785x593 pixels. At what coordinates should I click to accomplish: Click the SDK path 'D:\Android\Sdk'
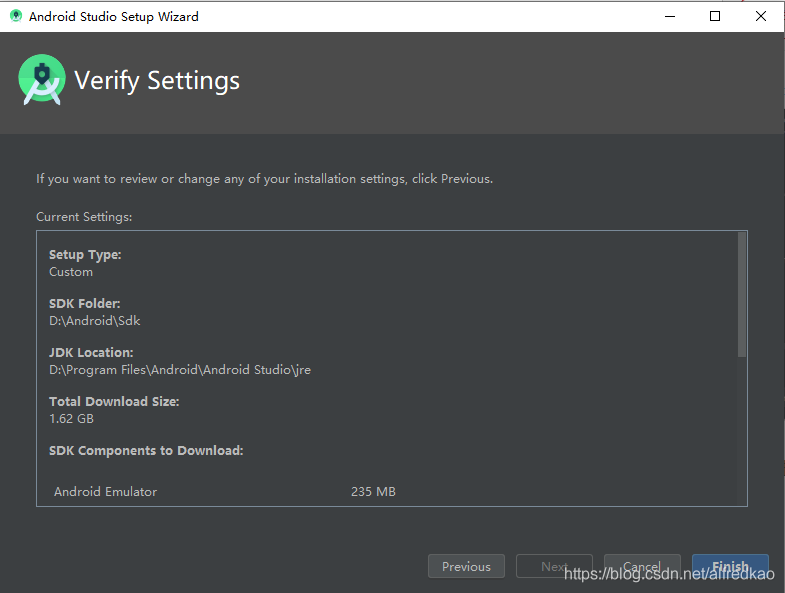click(95, 321)
